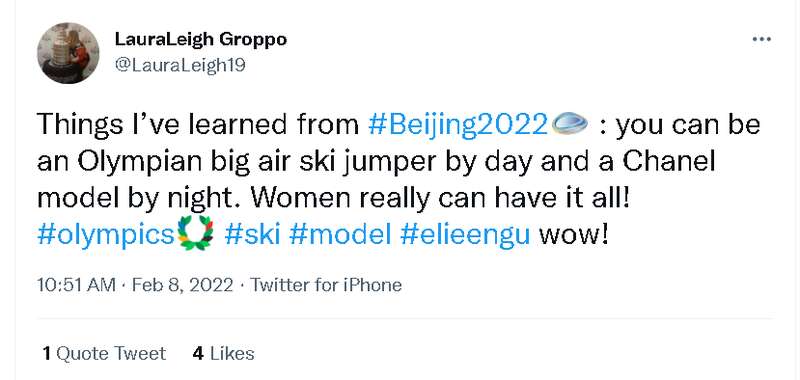800x380 pixels.
Task: Click the Twitter for iPhone source label
Action: point(326,285)
